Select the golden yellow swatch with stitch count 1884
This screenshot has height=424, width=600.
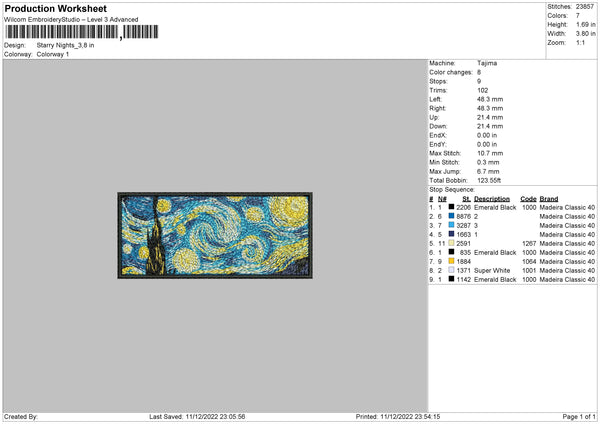point(452,261)
